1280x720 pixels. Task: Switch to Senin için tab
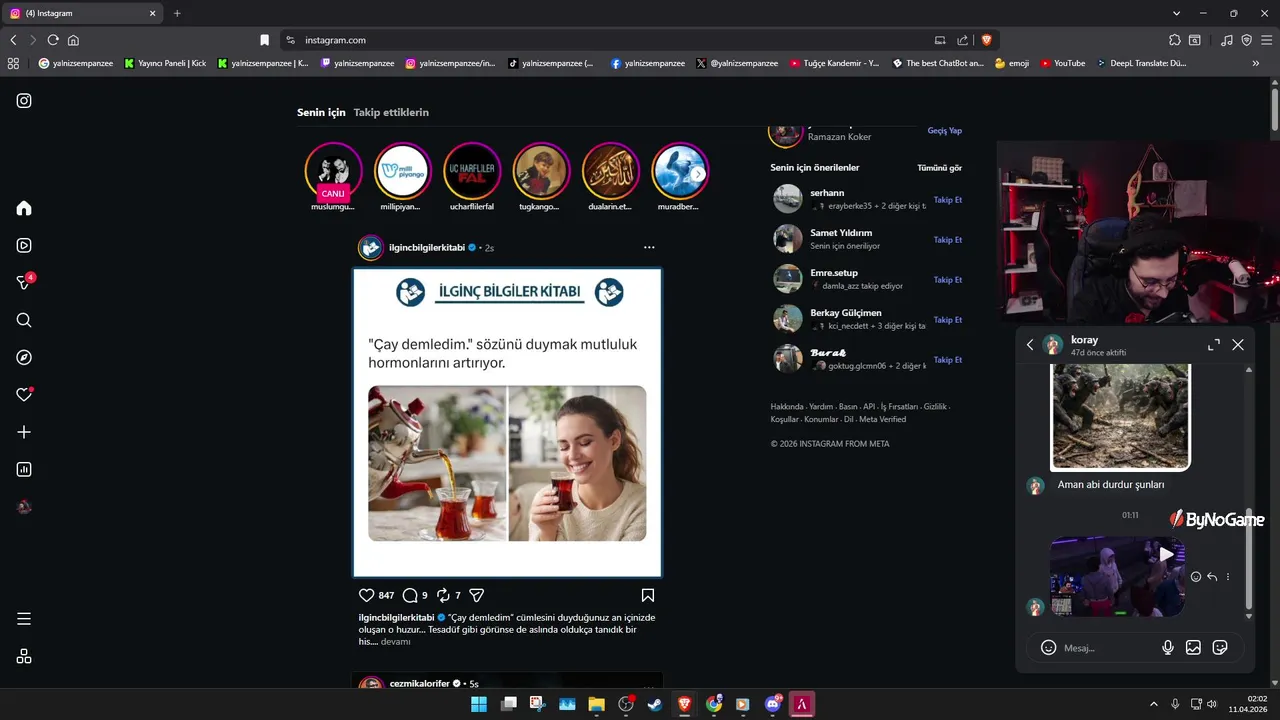321,113
